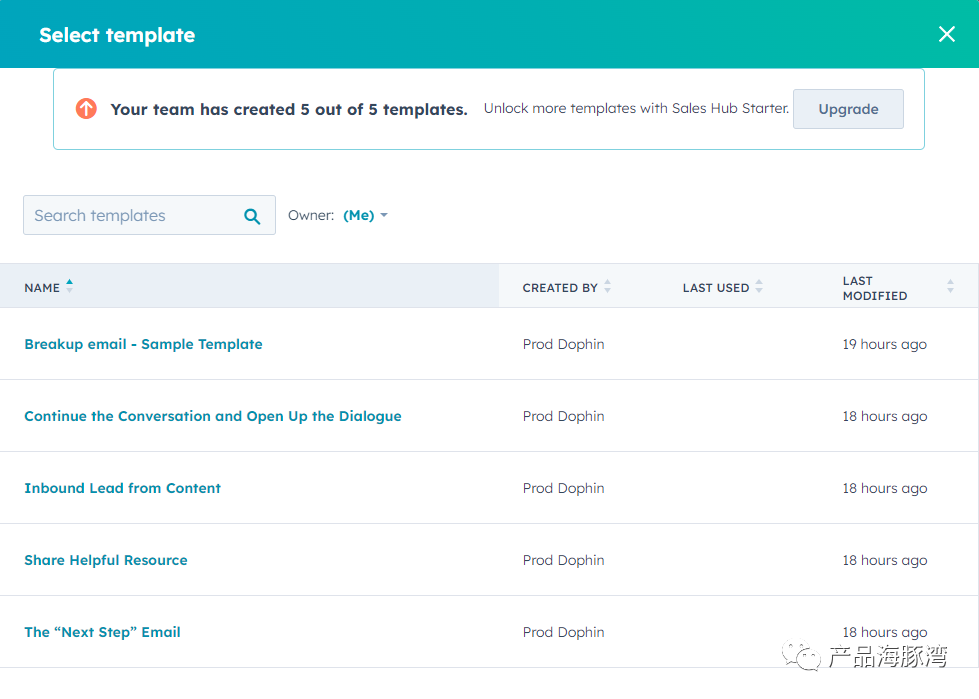
Task: Choose Inbound Lead from Content template
Action: click(122, 488)
